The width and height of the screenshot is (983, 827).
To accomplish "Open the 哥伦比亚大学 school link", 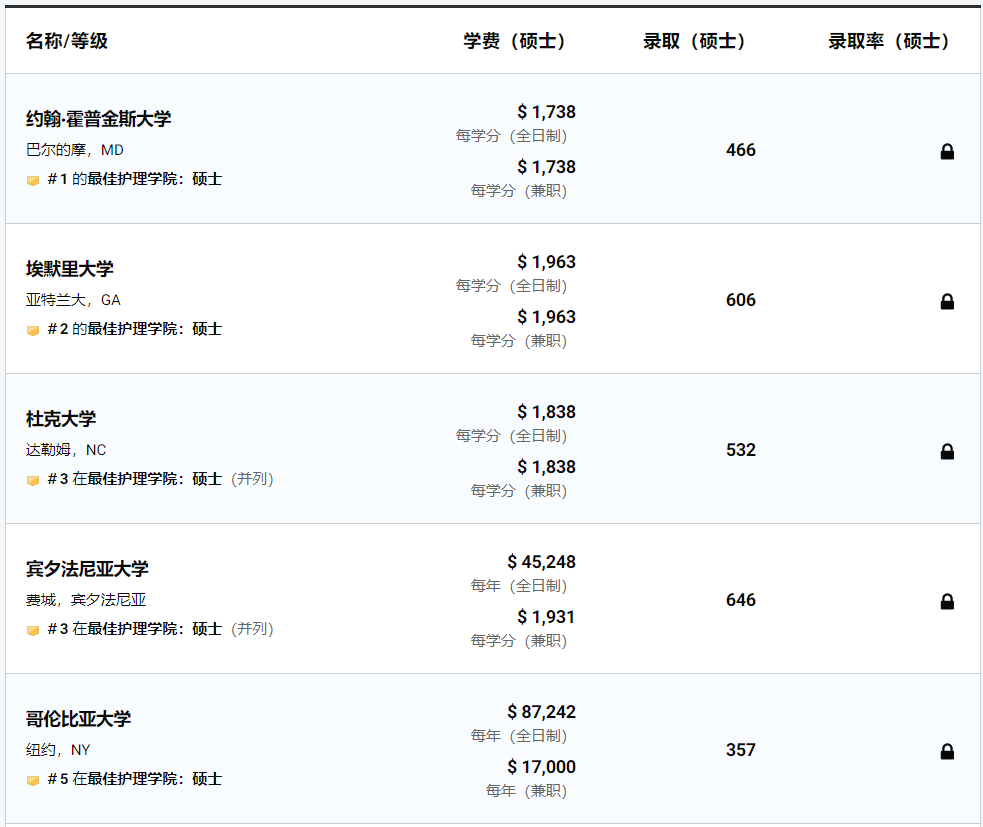I will [x=78, y=719].
